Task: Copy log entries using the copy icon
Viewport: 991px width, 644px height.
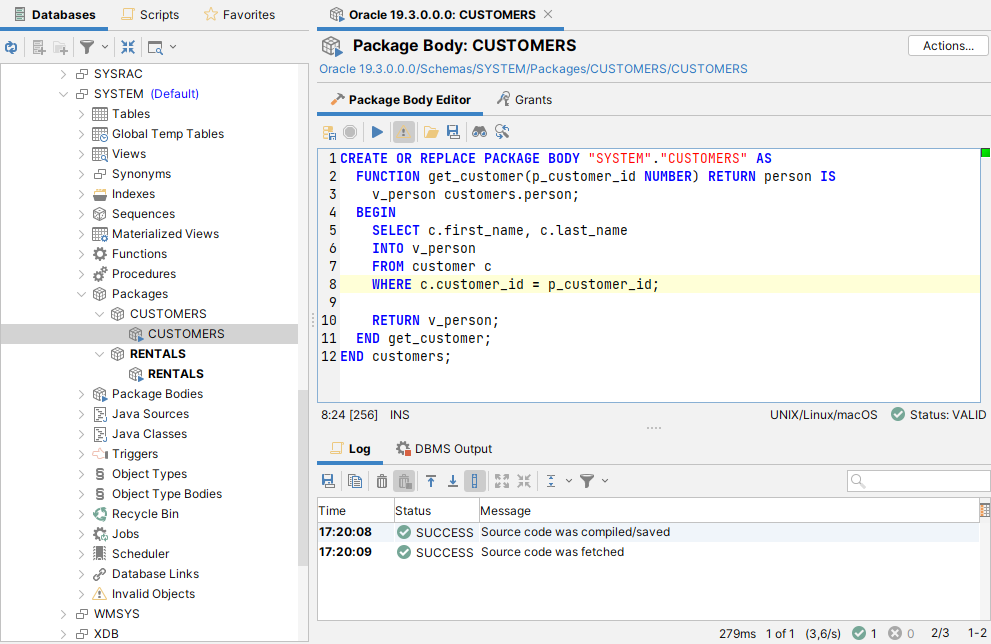Action: tap(355, 481)
